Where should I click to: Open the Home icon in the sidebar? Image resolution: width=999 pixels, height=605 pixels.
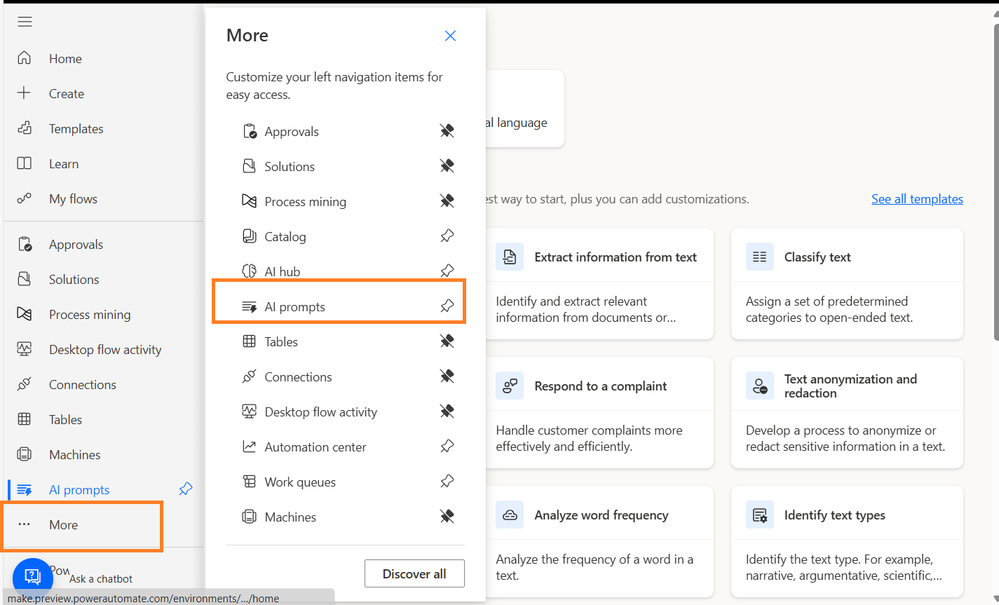point(24,58)
